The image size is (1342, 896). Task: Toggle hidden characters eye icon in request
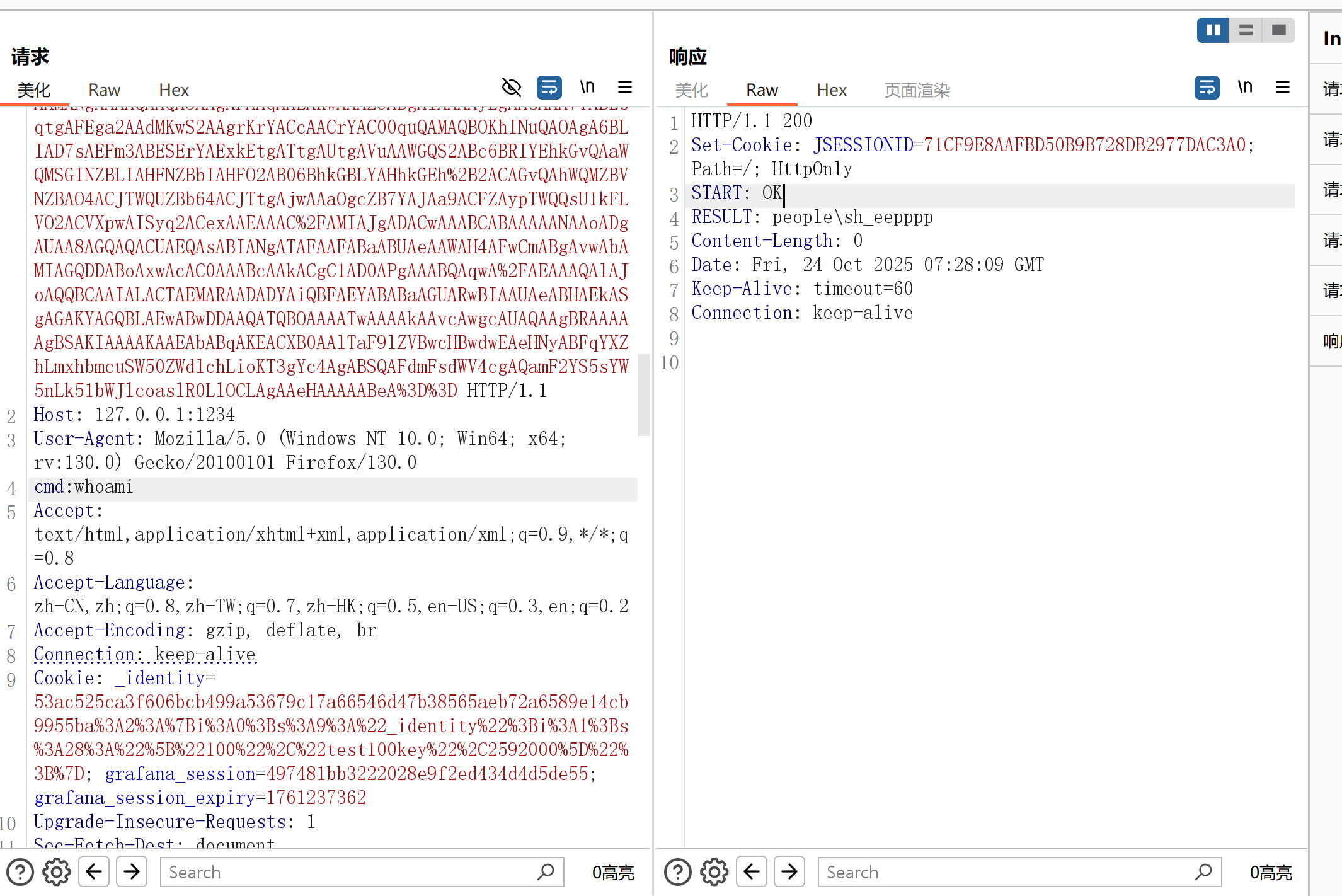(x=511, y=88)
